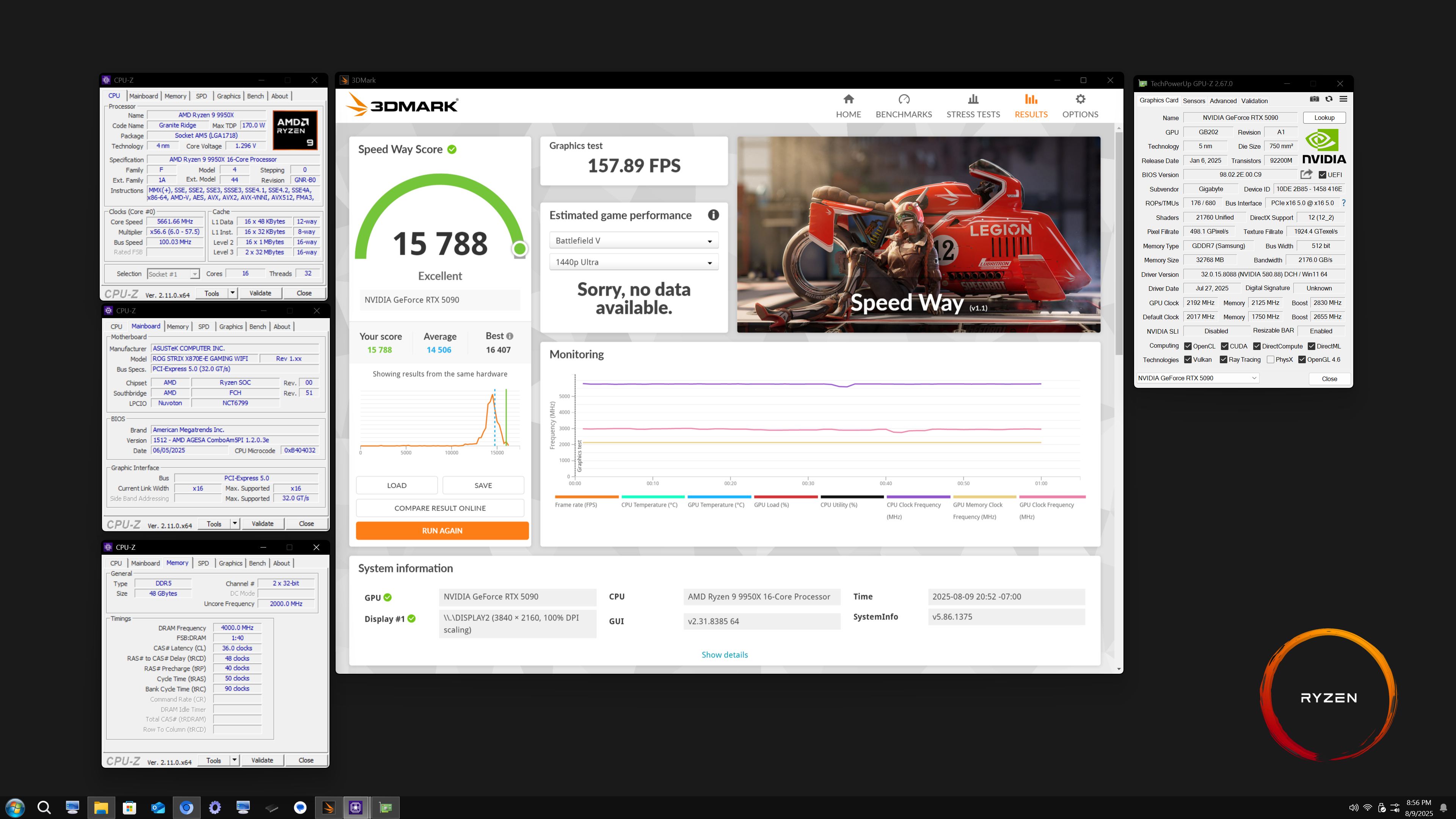This screenshot has width=1456, height=819.
Task: Open the Battlefield V game dropdown
Action: (634, 240)
